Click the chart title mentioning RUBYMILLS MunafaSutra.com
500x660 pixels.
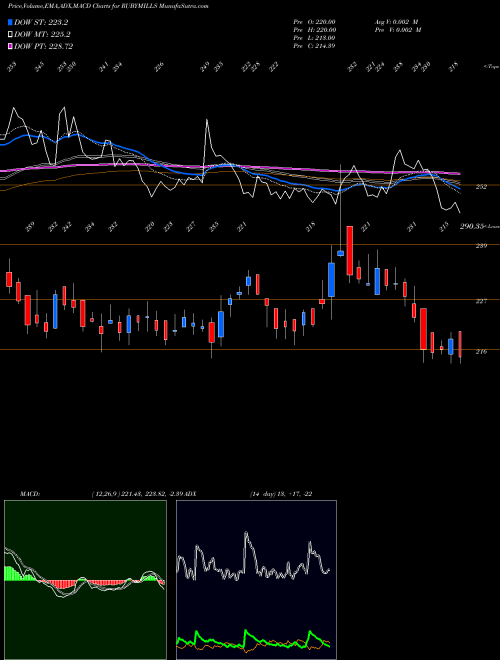click(108, 6)
